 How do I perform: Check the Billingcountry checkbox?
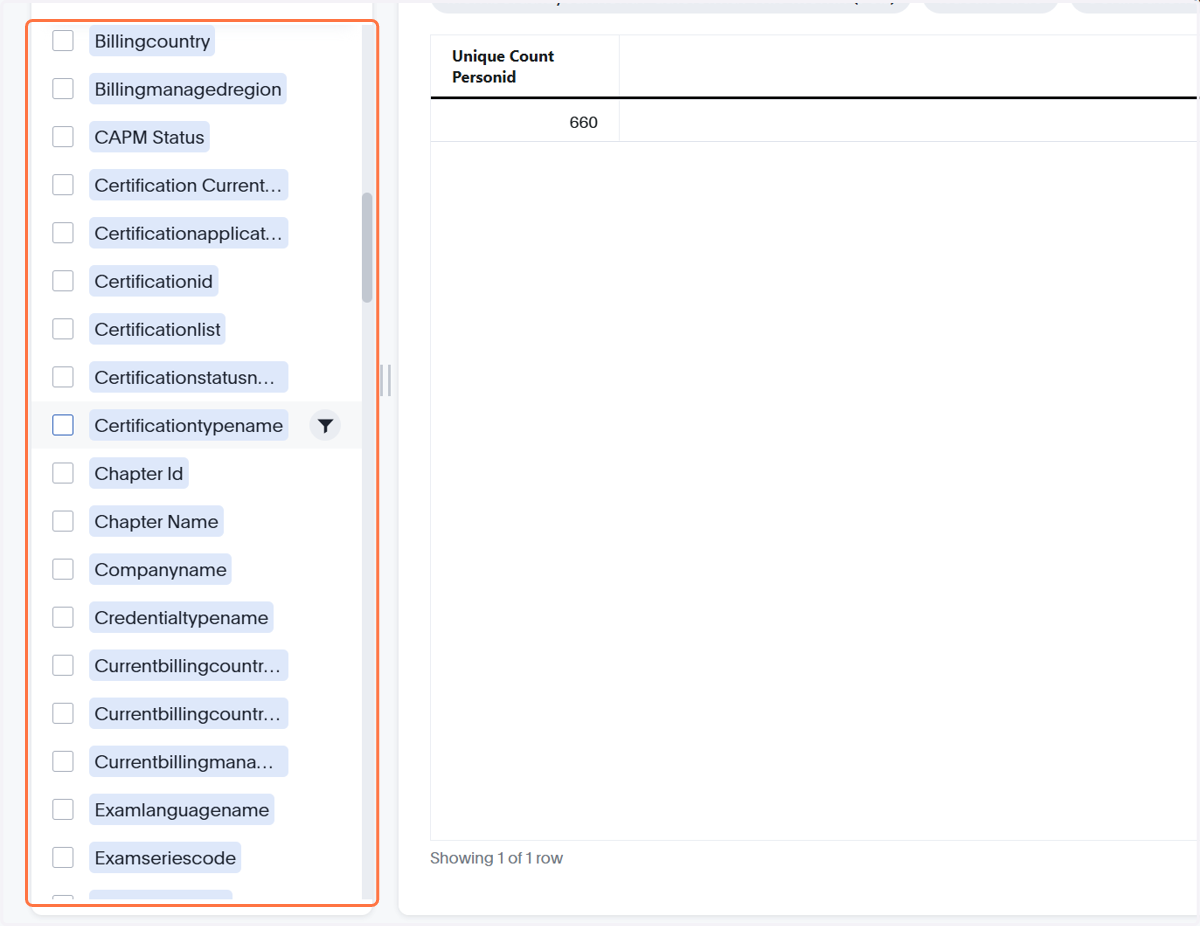tap(63, 41)
